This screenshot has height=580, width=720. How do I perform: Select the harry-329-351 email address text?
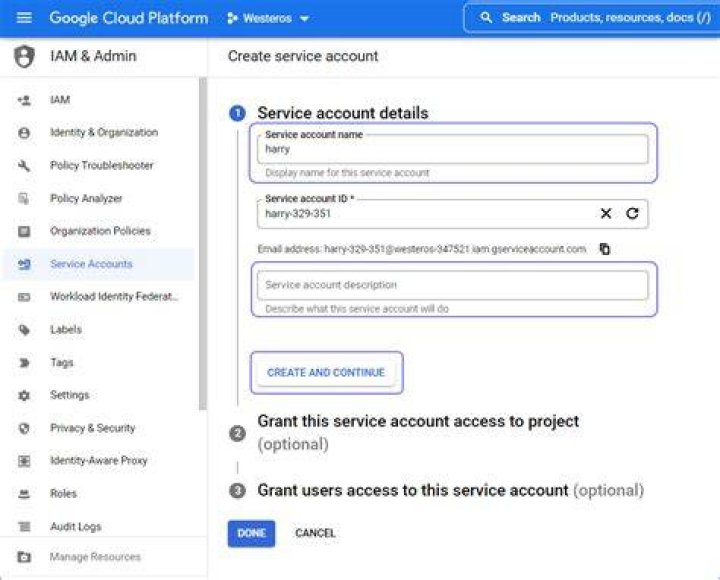tap(455, 249)
